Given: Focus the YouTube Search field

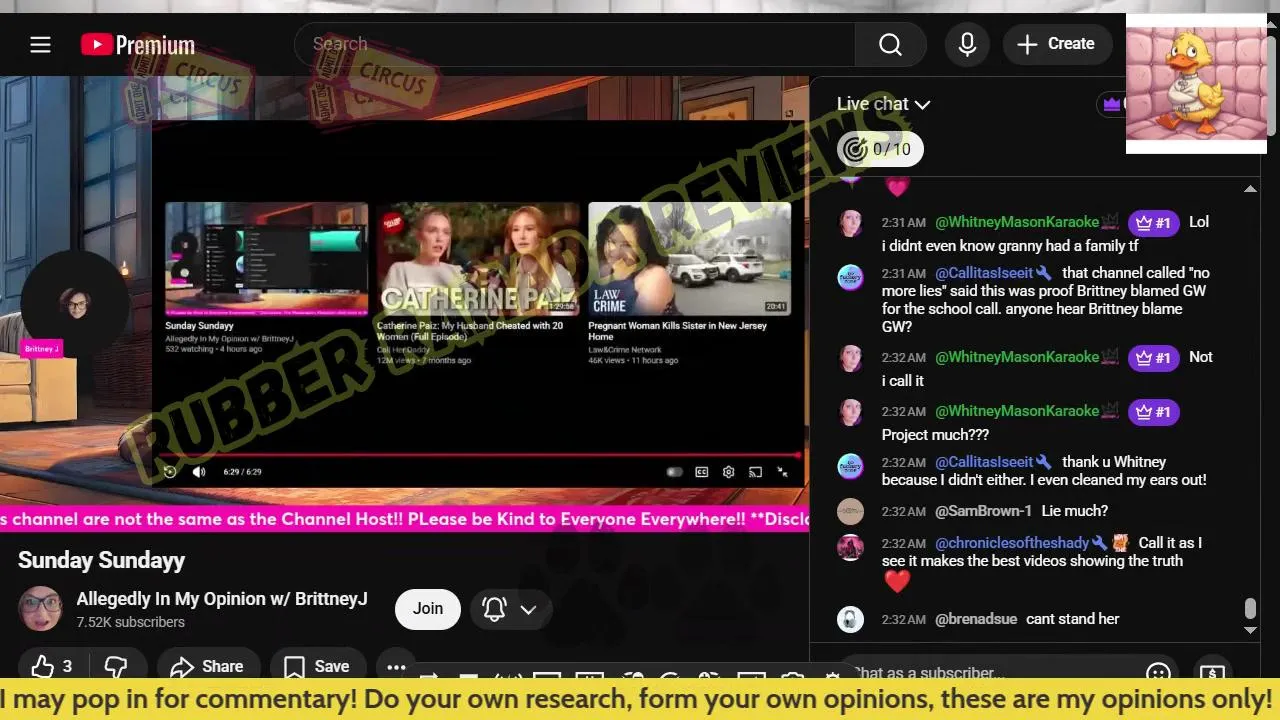Looking at the screenshot, I should coord(575,44).
